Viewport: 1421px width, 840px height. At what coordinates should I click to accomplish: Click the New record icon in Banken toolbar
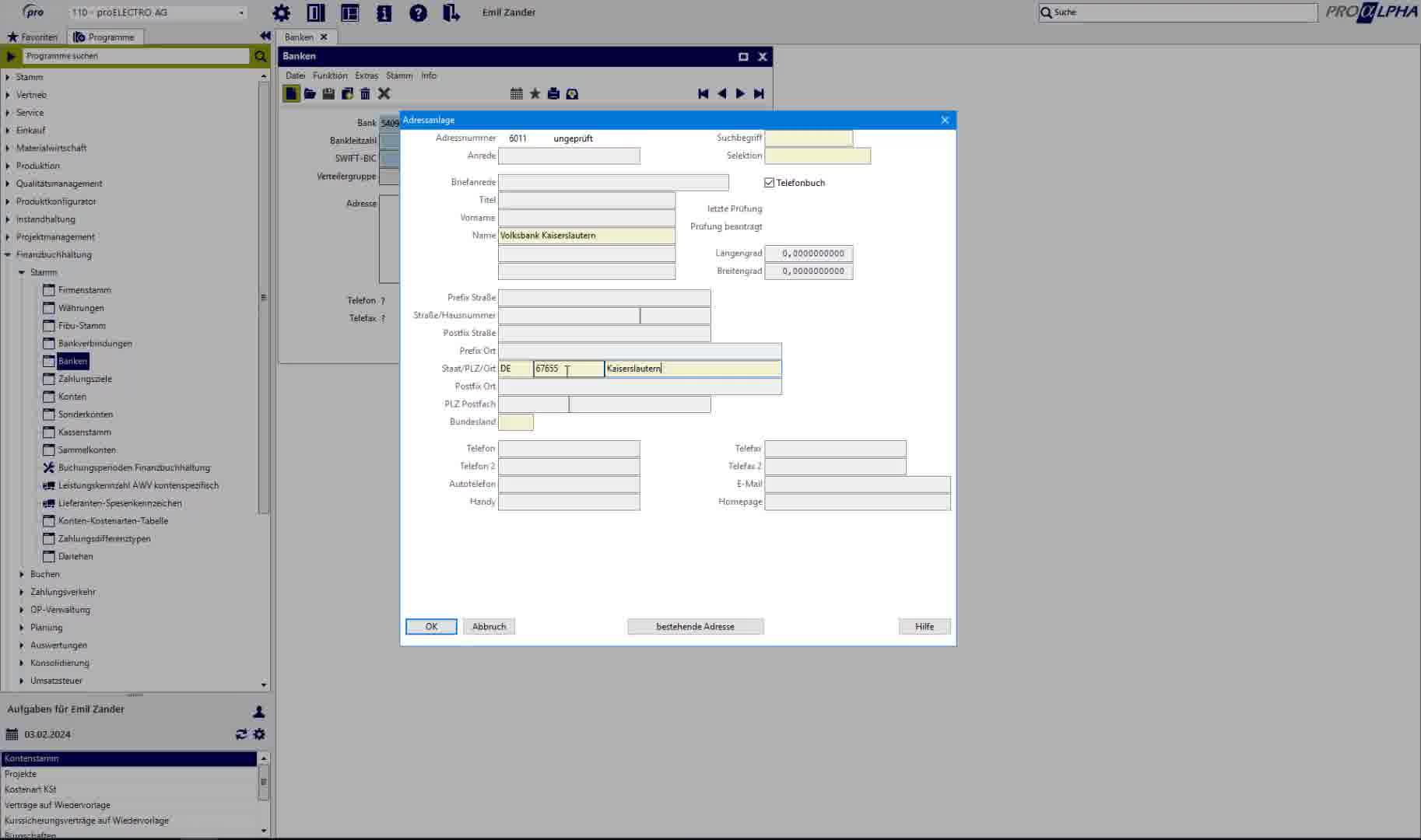coord(291,93)
